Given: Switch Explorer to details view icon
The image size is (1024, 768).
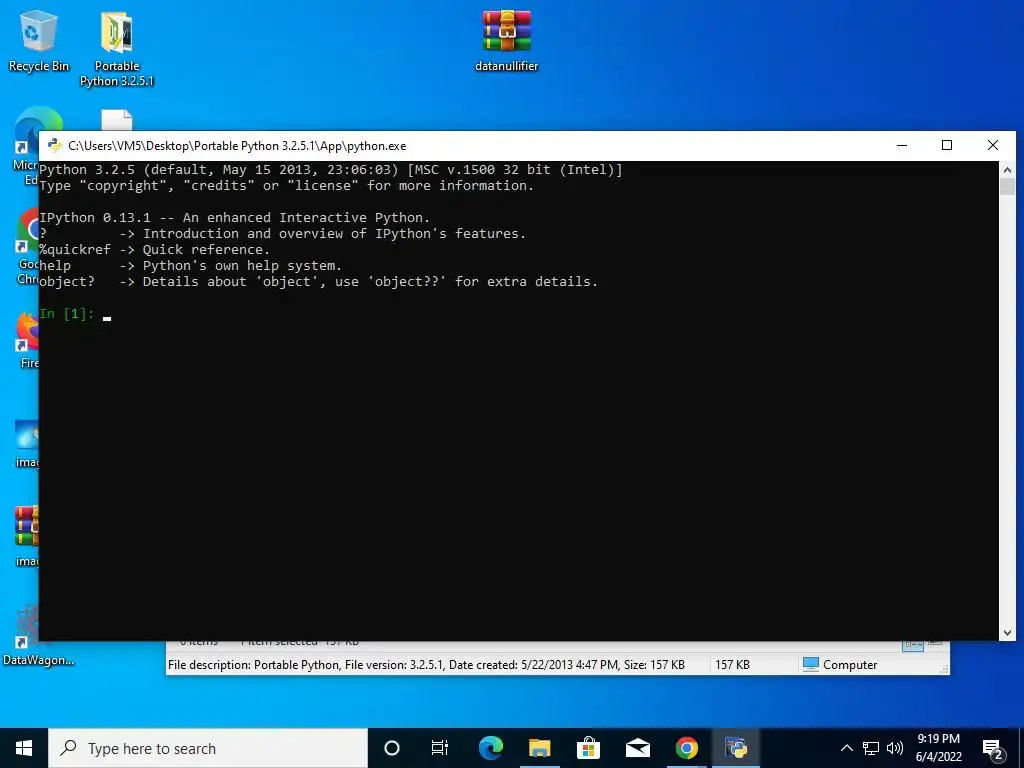Looking at the screenshot, I should pyautogui.click(x=912, y=645).
